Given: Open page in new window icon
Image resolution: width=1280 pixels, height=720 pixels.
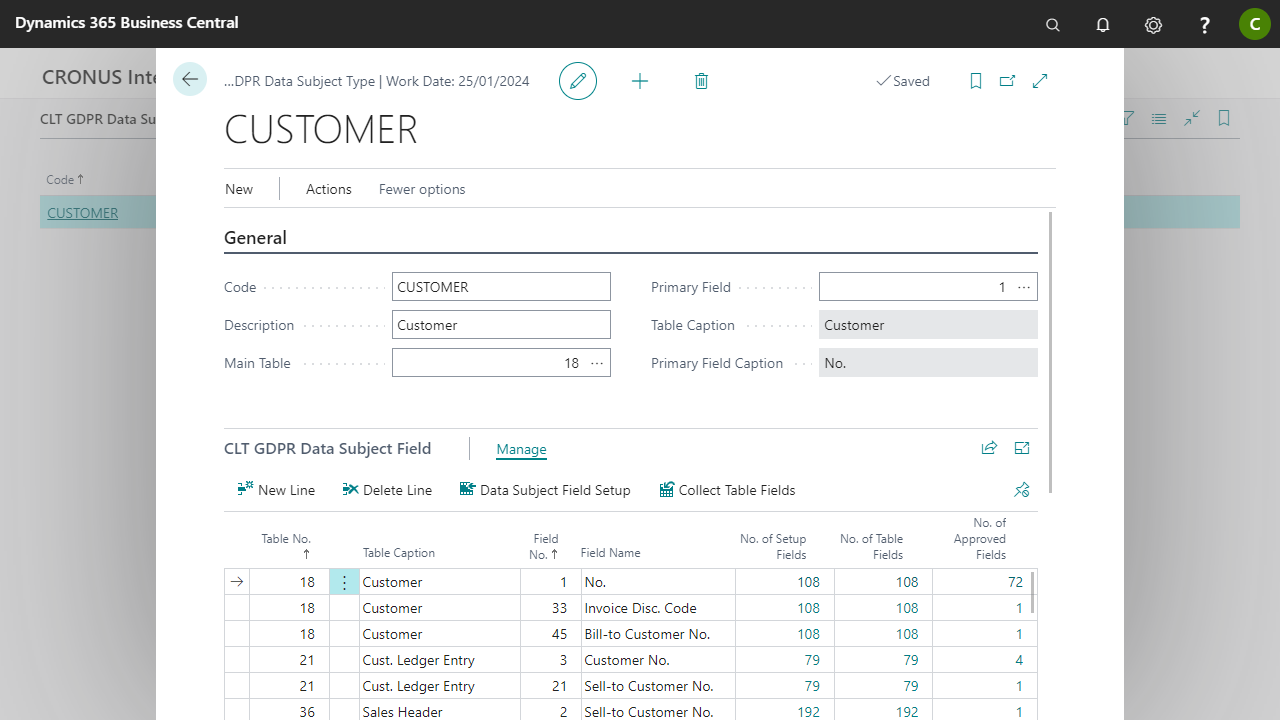Looking at the screenshot, I should click(1007, 81).
